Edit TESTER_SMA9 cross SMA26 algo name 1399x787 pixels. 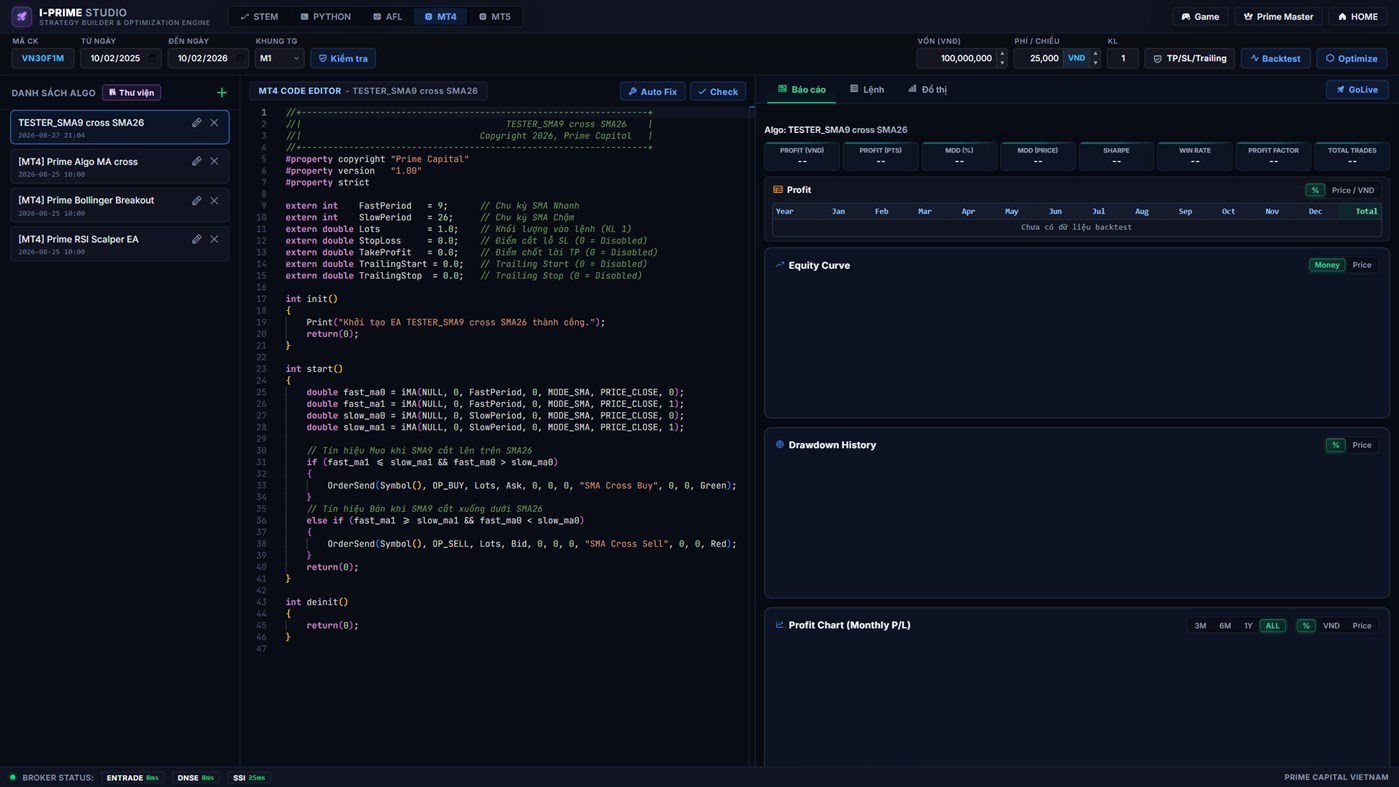click(197, 123)
